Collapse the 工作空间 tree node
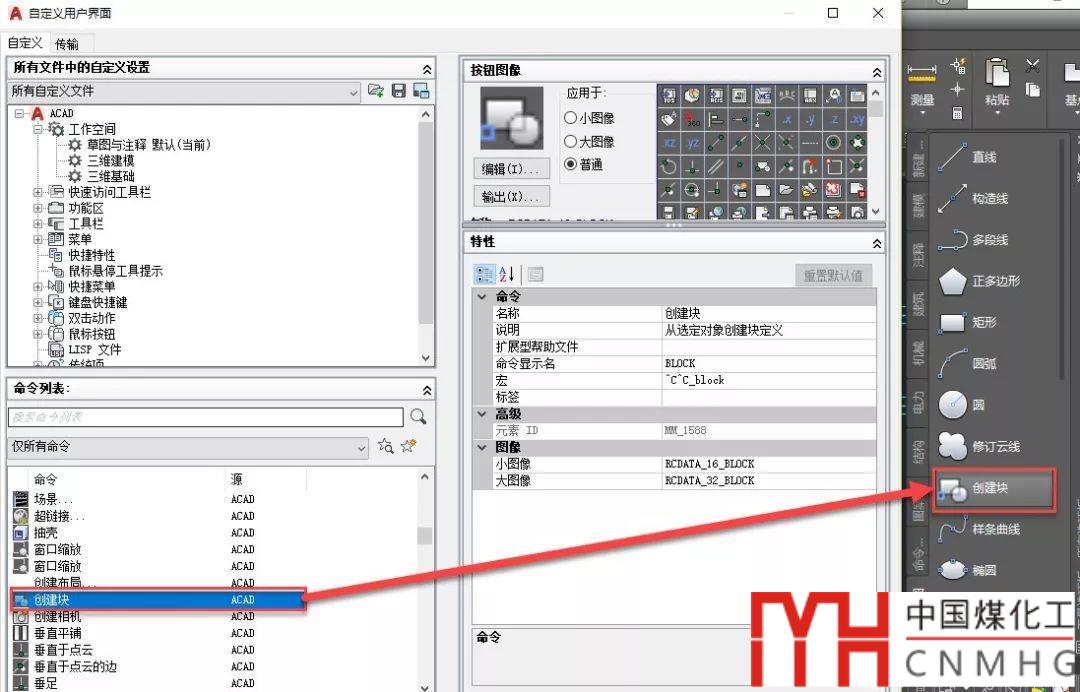 38,129
